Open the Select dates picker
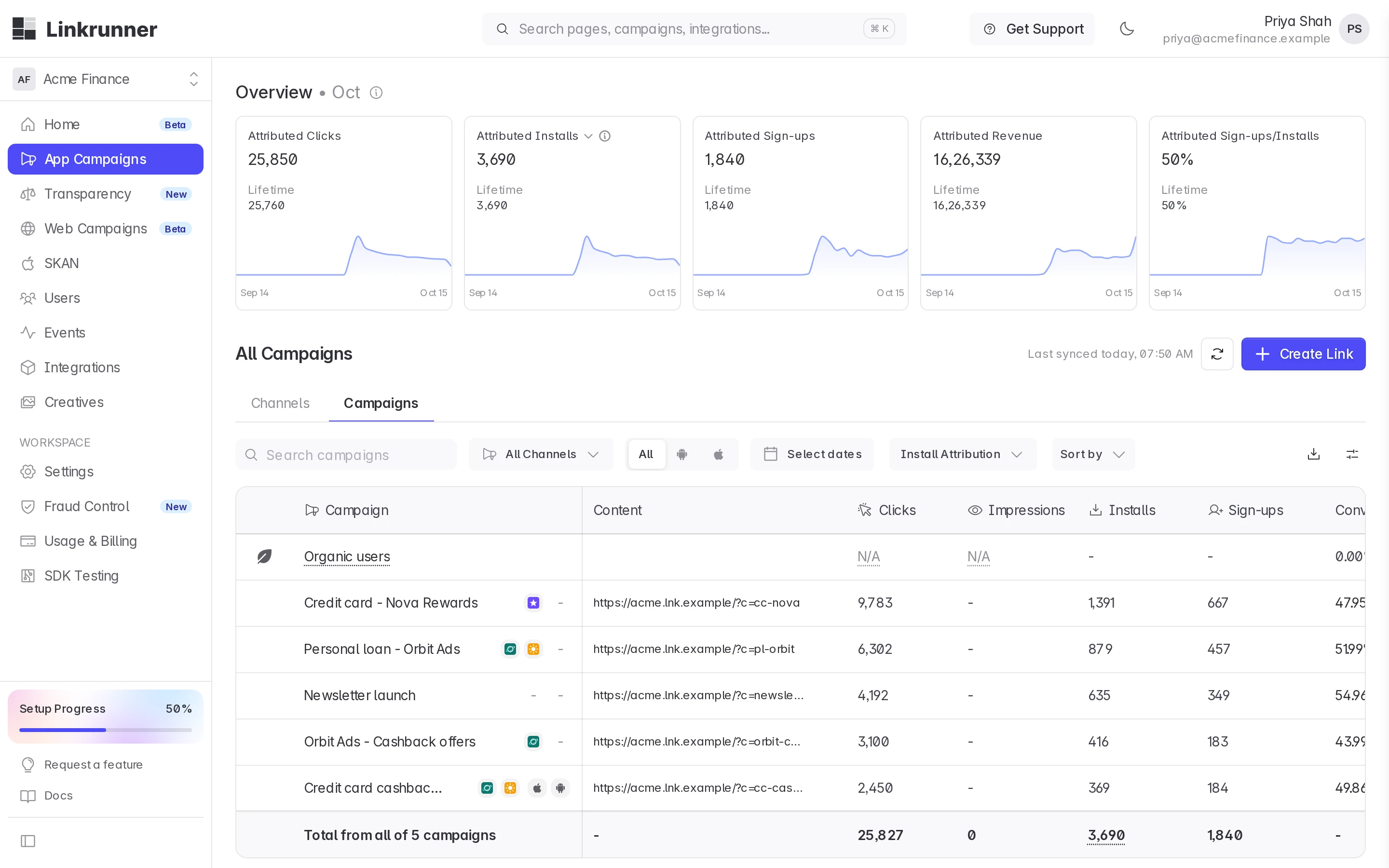Image resolution: width=1389 pixels, height=868 pixels. [x=812, y=454]
